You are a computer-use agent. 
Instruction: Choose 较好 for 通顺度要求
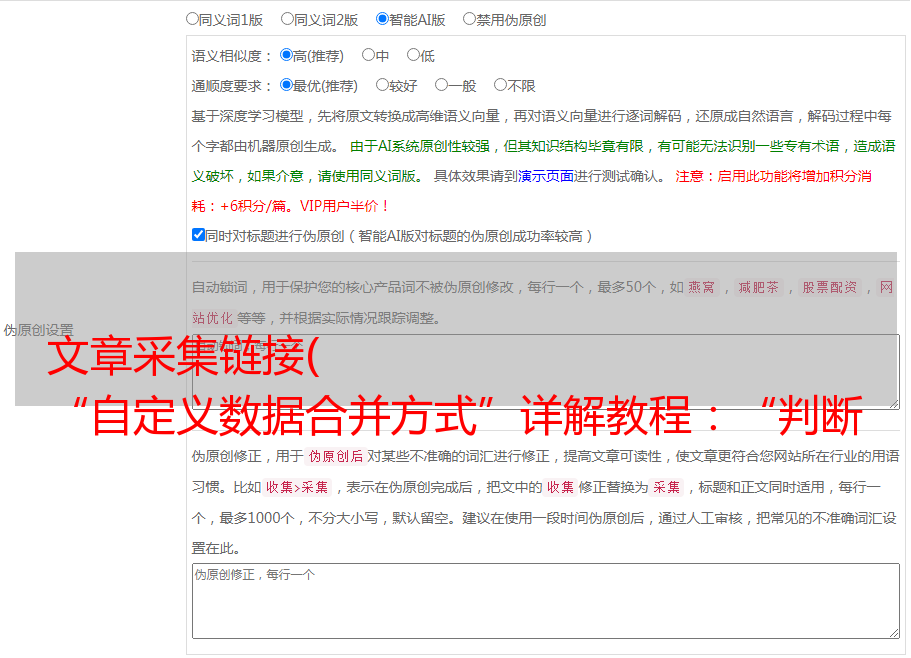(x=382, y=86)
